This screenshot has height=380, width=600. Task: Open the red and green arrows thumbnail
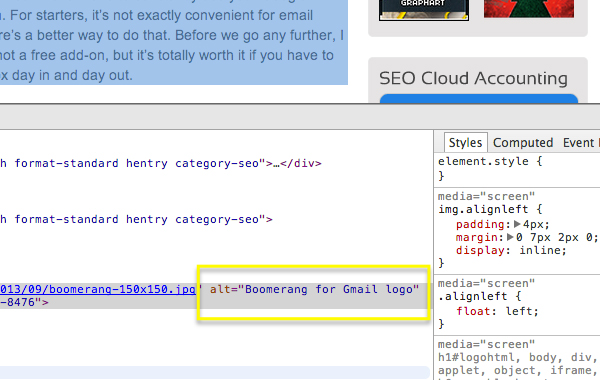tap(528, 9)
